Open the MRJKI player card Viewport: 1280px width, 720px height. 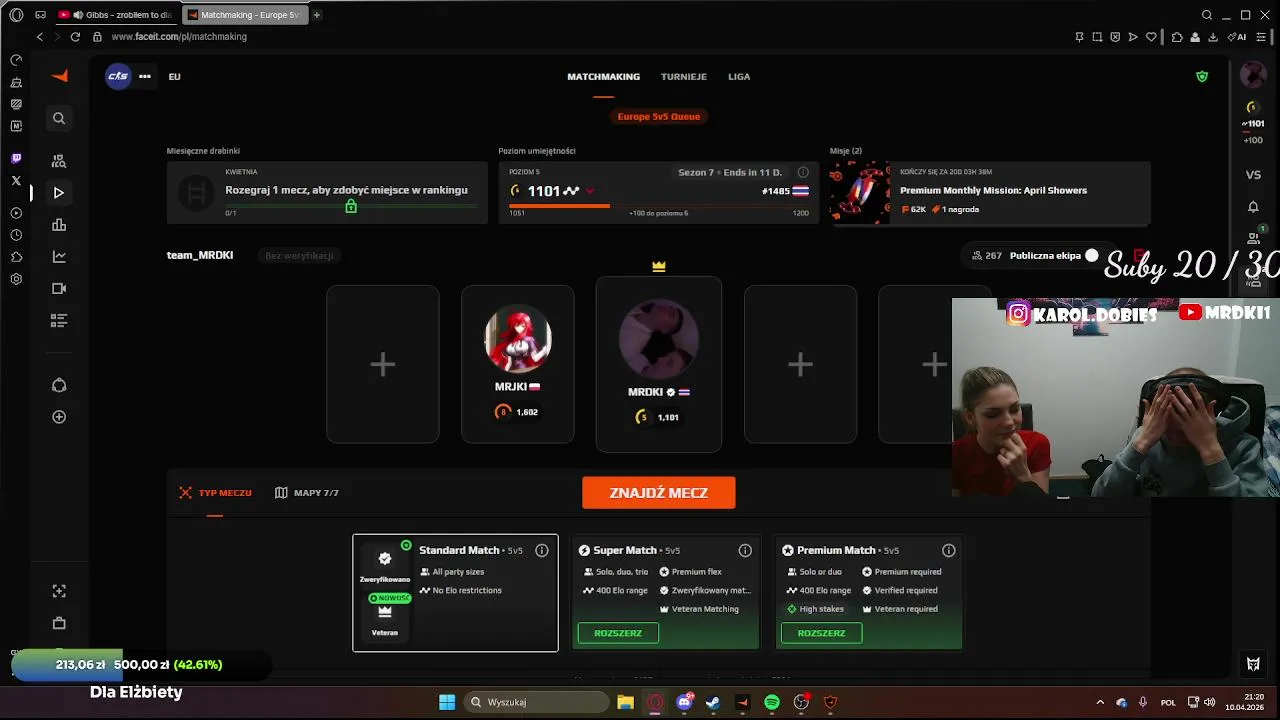518,364
